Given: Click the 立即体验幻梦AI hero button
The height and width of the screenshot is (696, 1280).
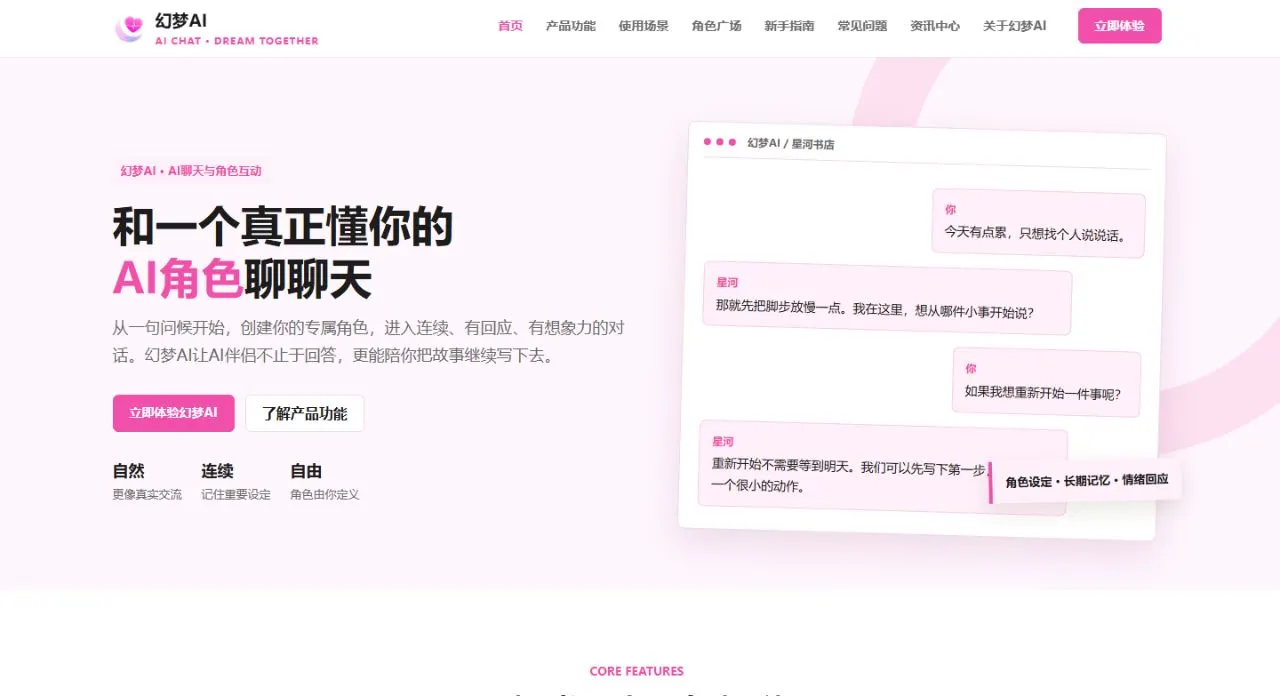Looking at the screenshot, I should [x=173, y=413].
